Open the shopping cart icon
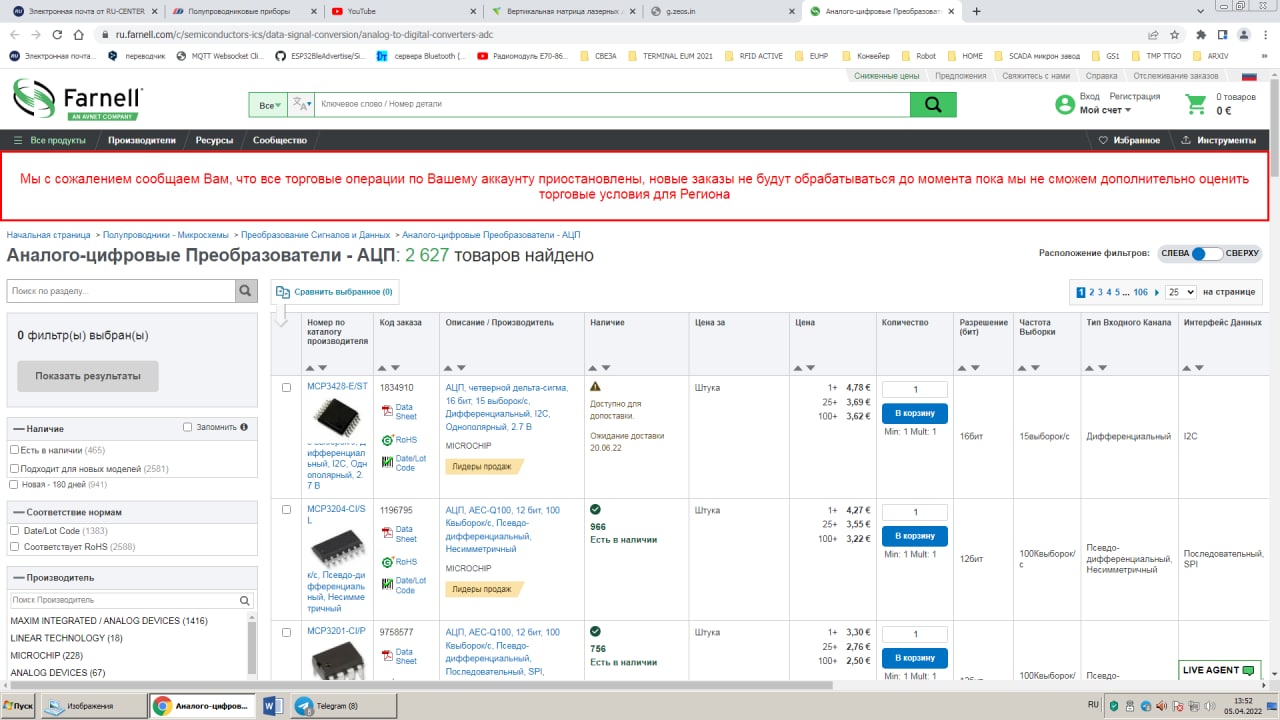1280x720 pixels. coord(1196,104)
